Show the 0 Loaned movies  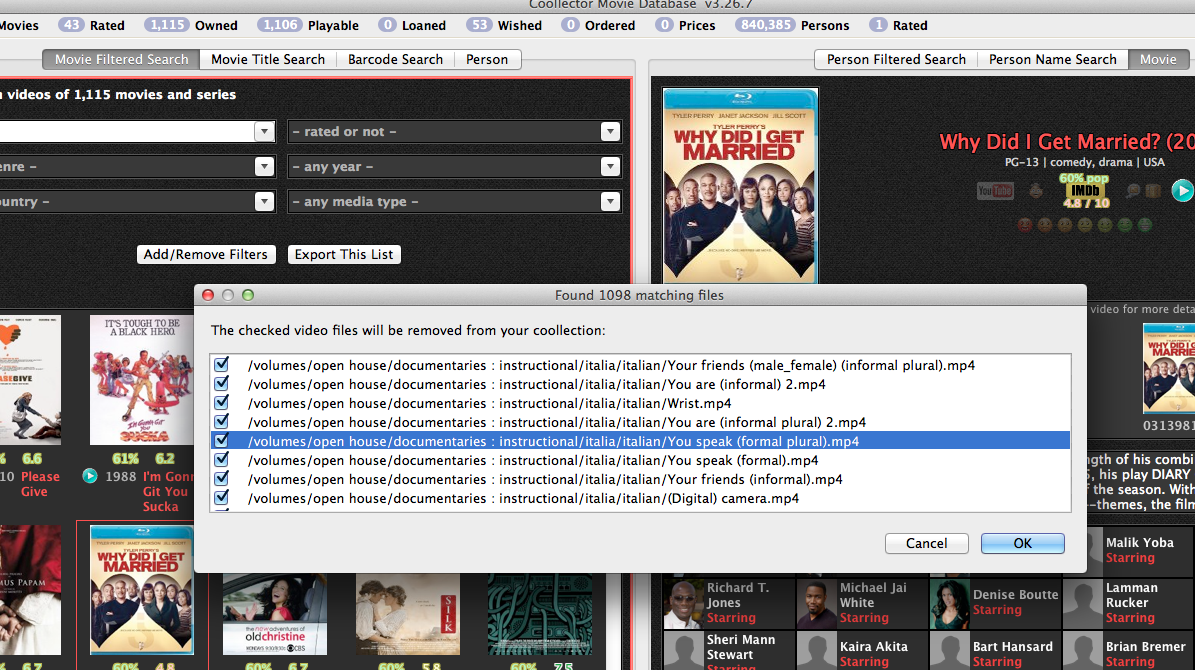(x=412, y=25)
